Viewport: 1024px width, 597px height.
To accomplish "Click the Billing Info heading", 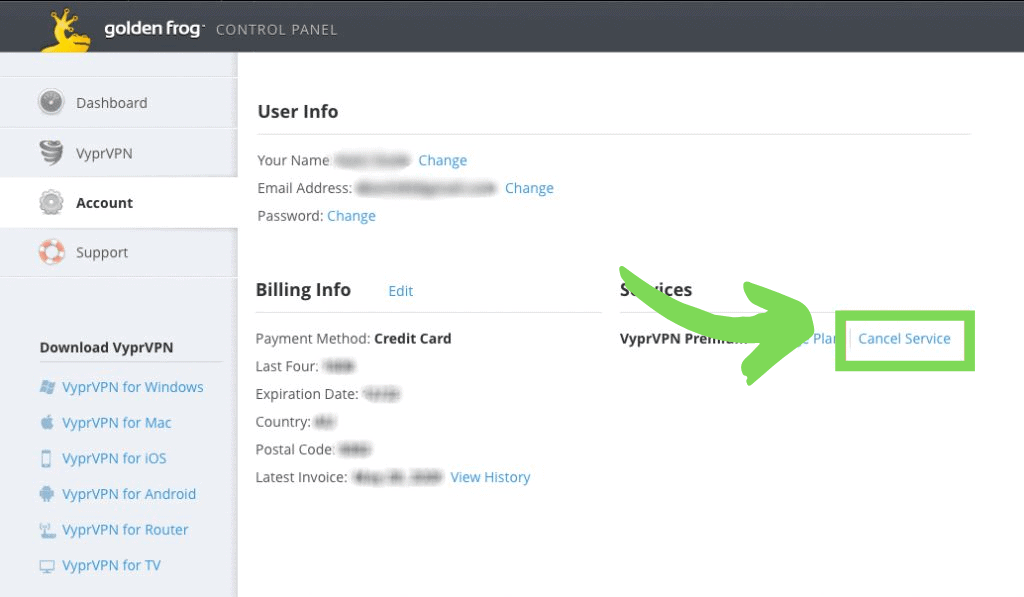I will click(x=303, y=290).
